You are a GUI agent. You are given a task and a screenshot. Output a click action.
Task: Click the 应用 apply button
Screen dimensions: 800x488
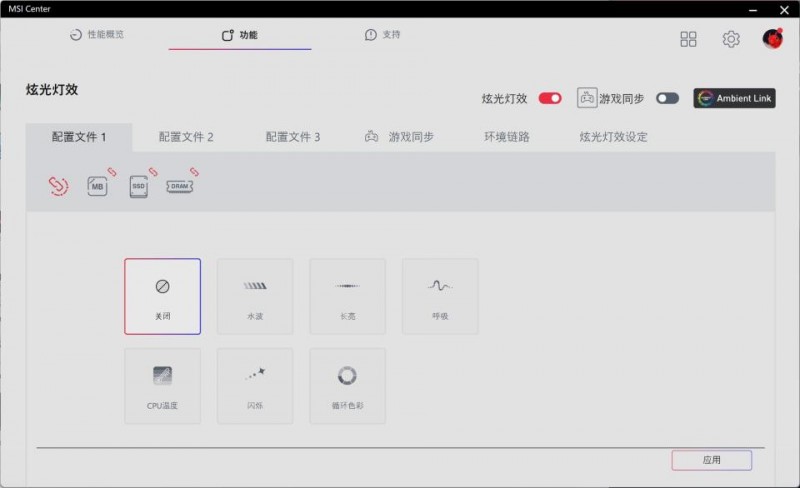(x=711, y=460)
